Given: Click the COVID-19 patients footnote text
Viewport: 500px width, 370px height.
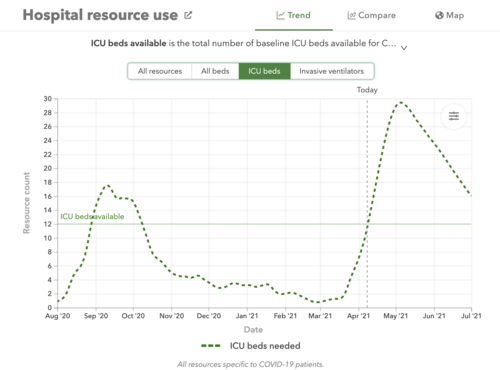Looking at the screenshot, I should coord(250,364).
